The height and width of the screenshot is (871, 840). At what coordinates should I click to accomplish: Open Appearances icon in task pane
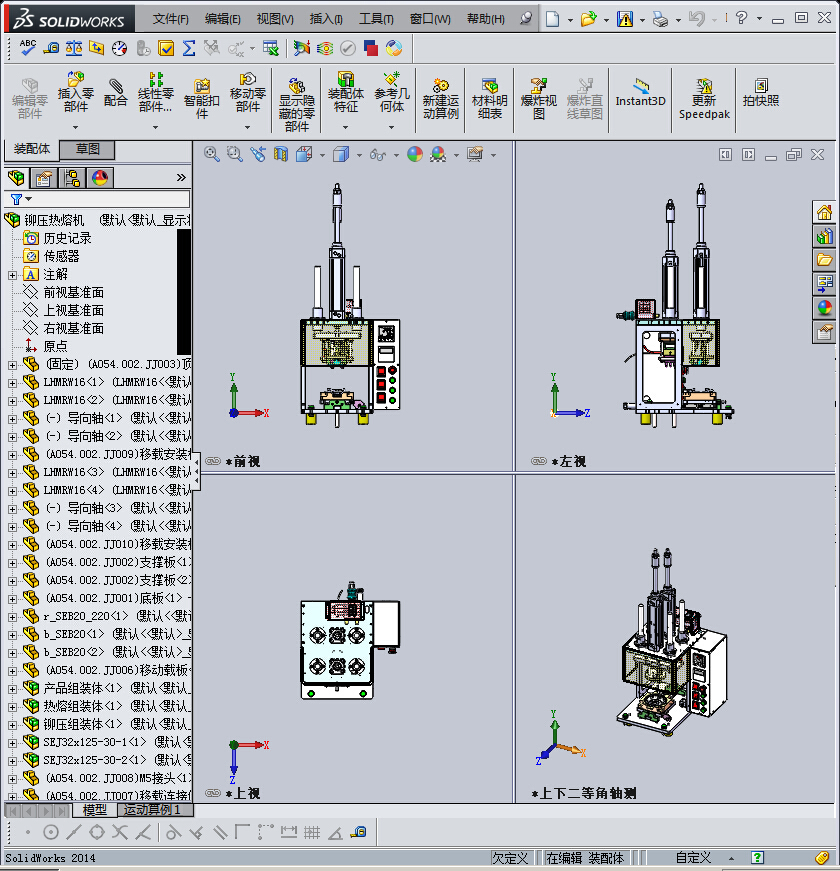click(824, 308)
